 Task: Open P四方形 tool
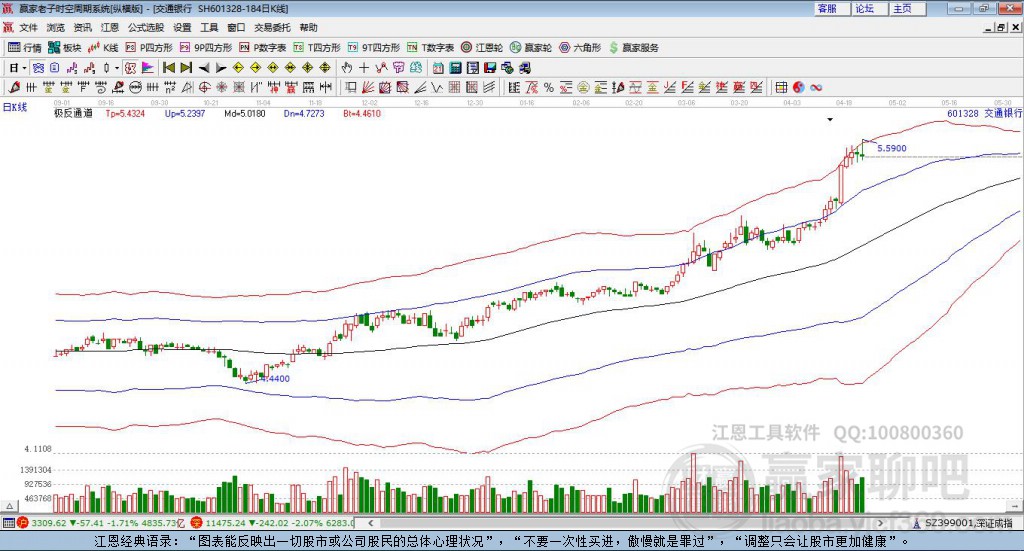[x=149, y=48]
